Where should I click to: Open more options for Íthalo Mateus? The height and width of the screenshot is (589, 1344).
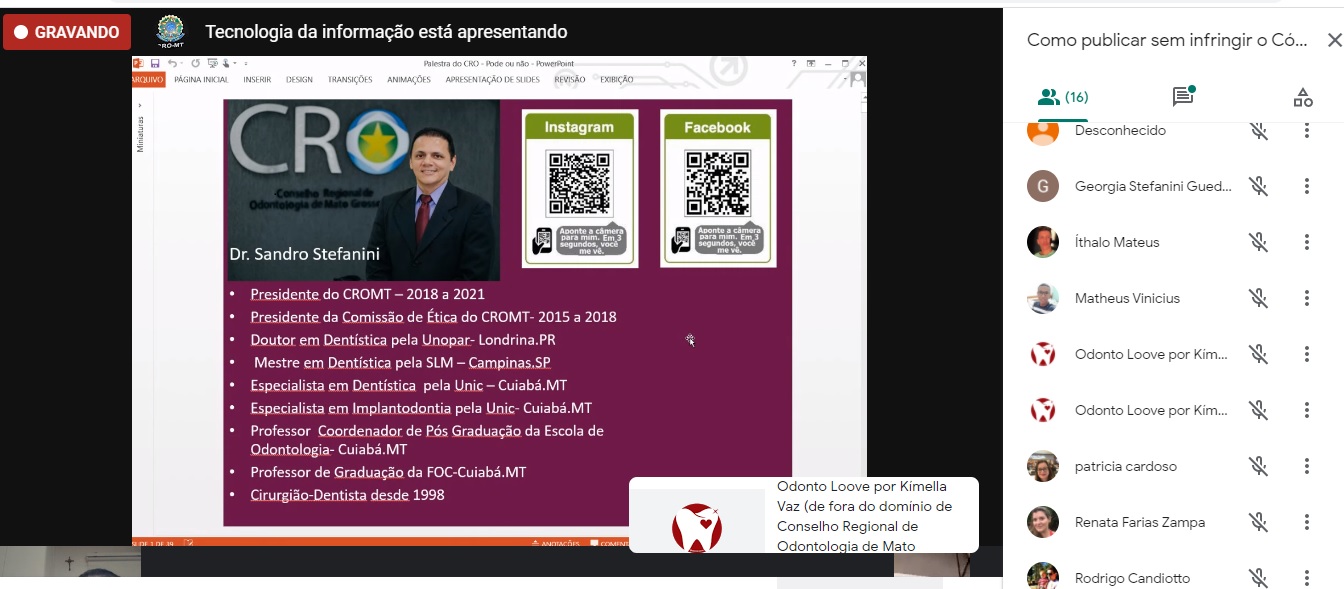(1306, 242)
